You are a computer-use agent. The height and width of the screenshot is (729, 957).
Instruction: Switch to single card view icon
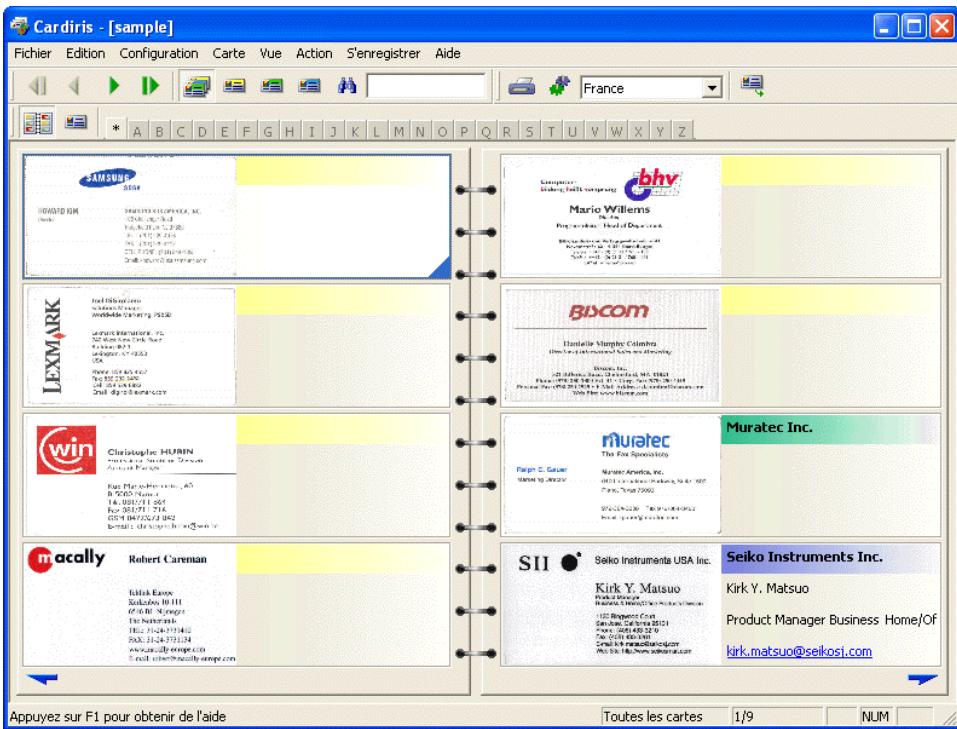pos(76,122)
